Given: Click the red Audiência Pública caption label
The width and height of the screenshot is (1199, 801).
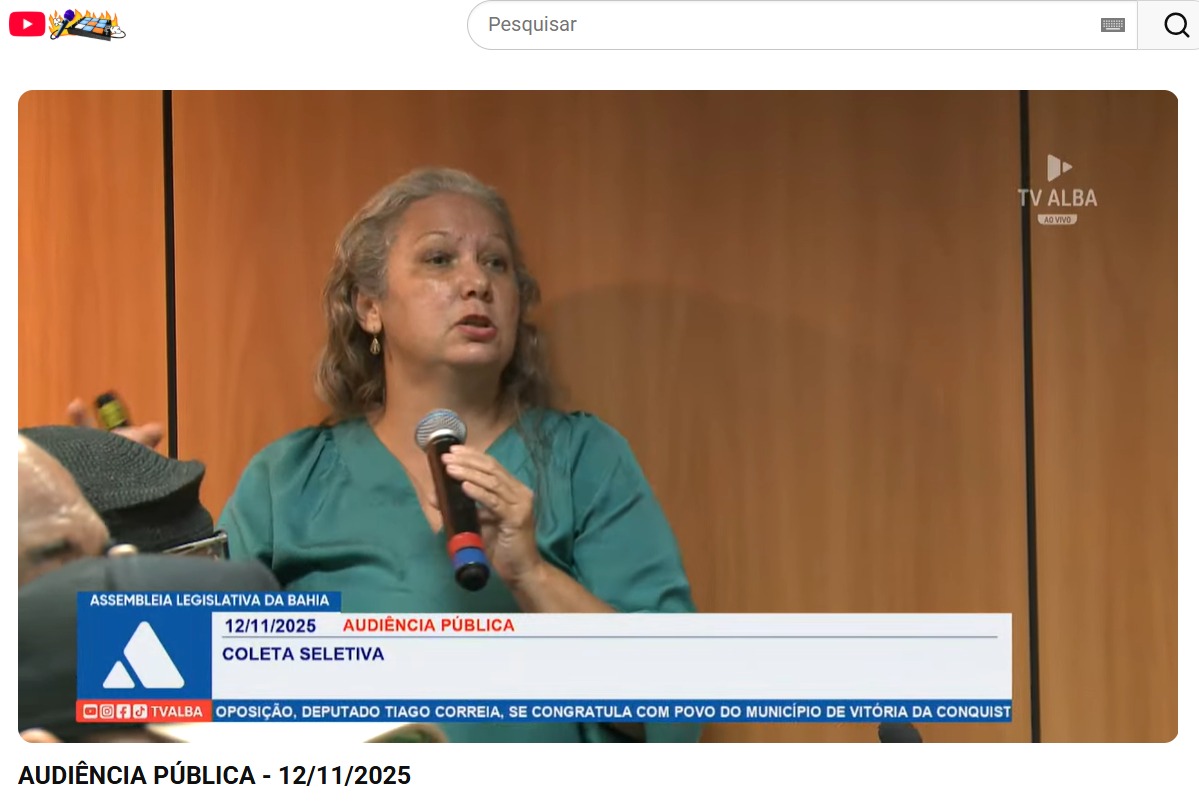Looking at the screenshot, I should (x=428, y=626).
